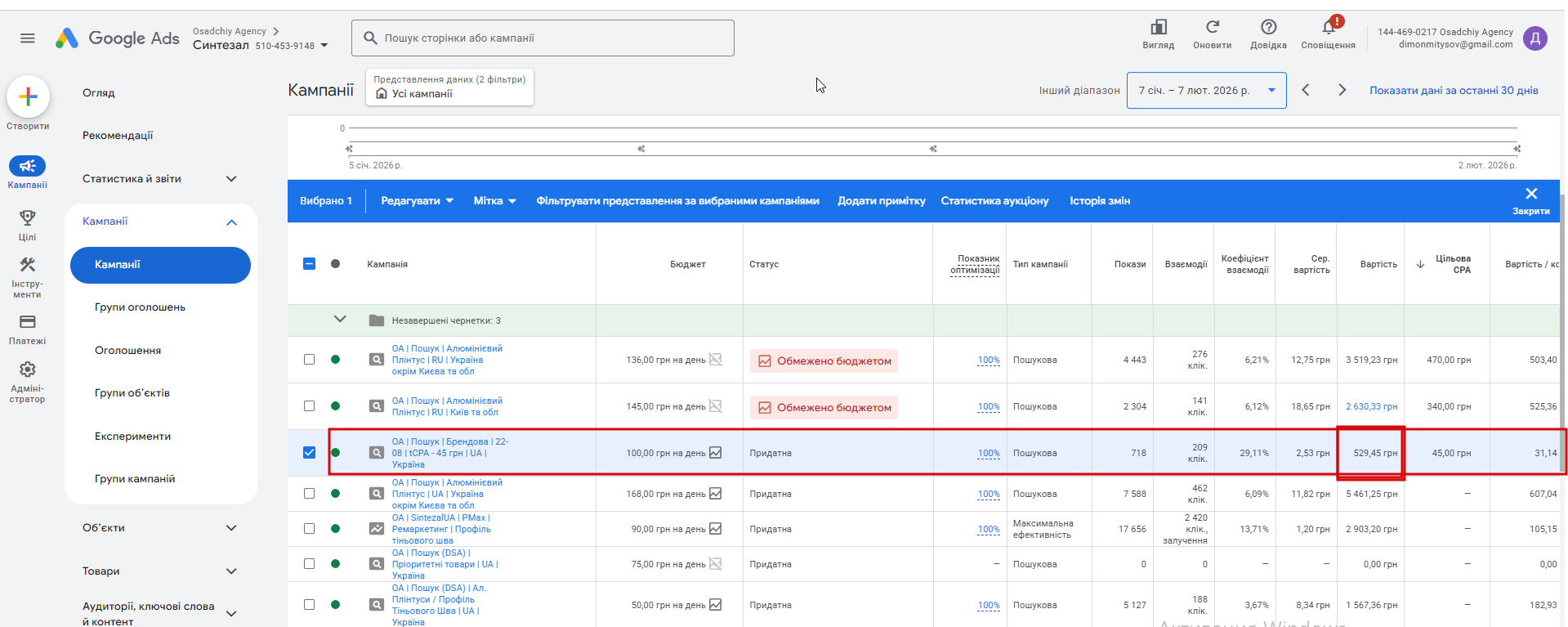Toggle the select-all campaigns header checkbox
The height and width of the screenshot is (627, 1568).
[x=309, y=263]
